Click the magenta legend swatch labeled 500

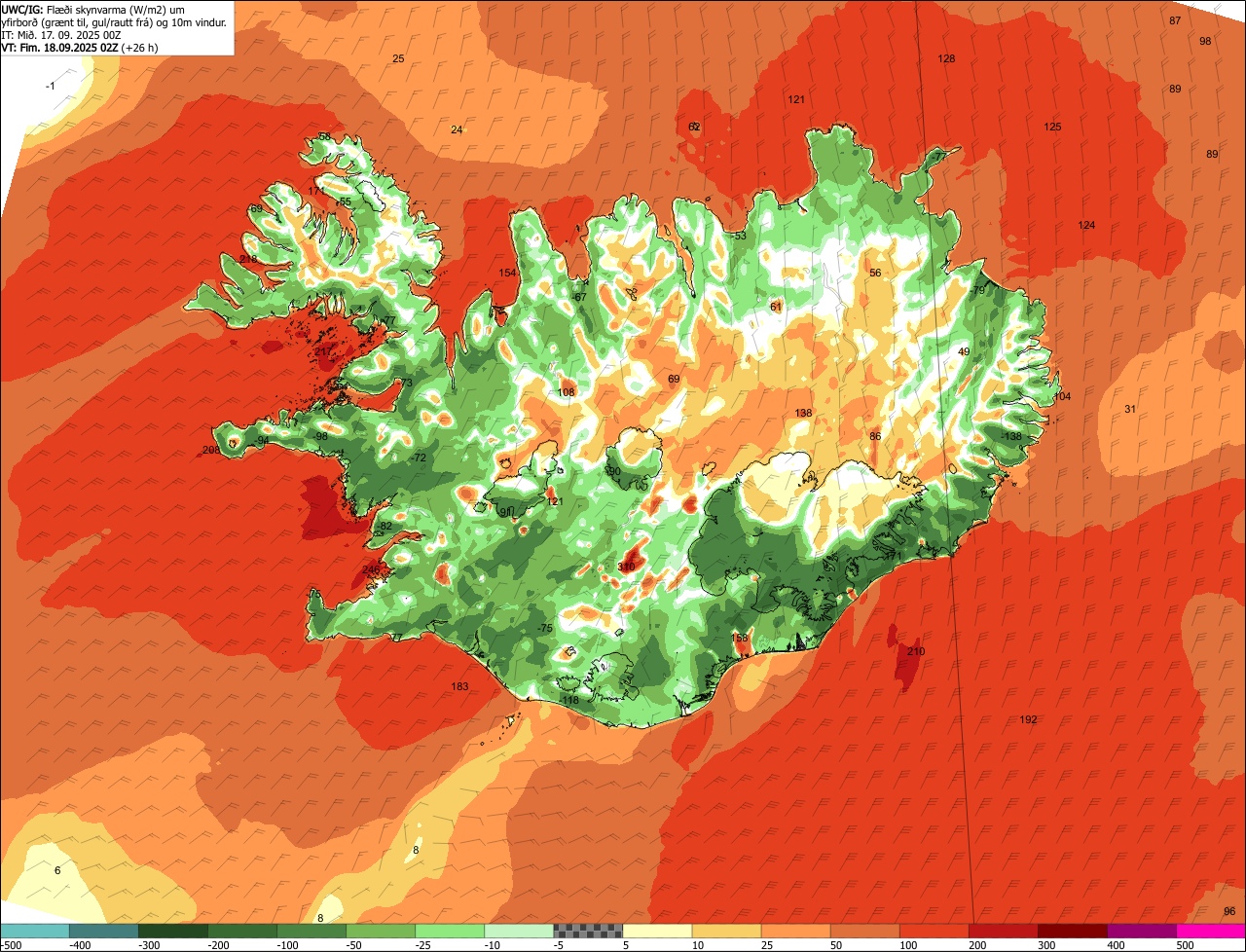tap(1211, 931)
